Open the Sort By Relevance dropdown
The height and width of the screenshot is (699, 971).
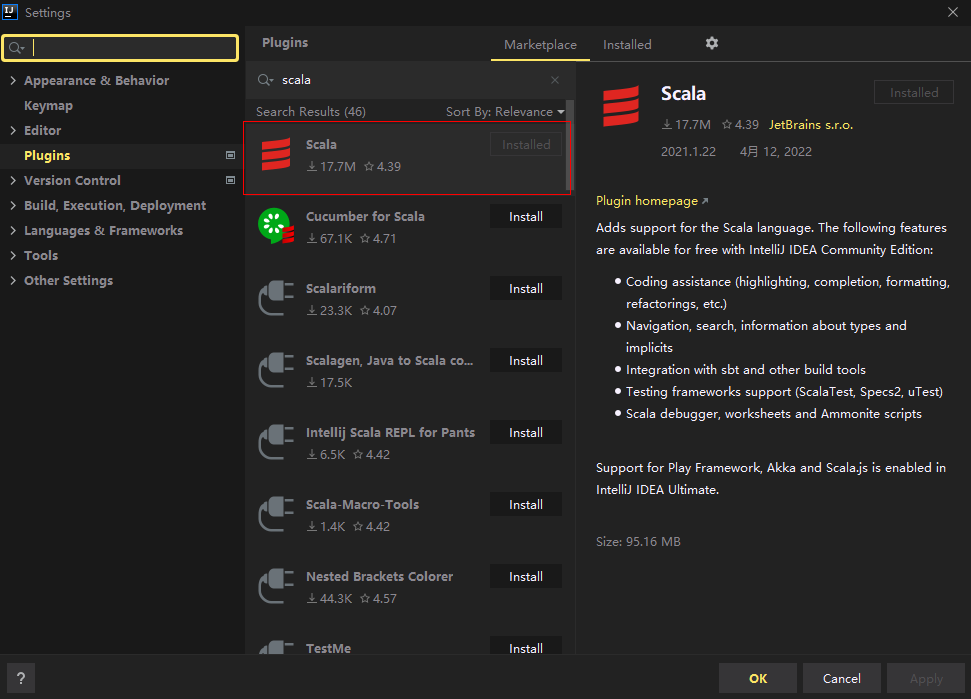[x=505, y=111]
